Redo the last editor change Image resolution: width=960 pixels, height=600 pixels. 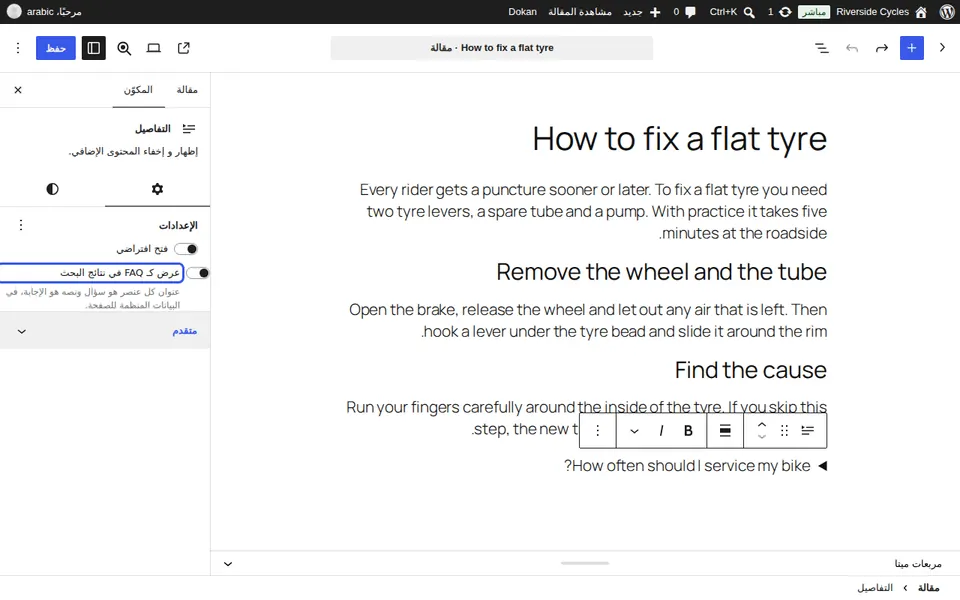coord(882,48)
